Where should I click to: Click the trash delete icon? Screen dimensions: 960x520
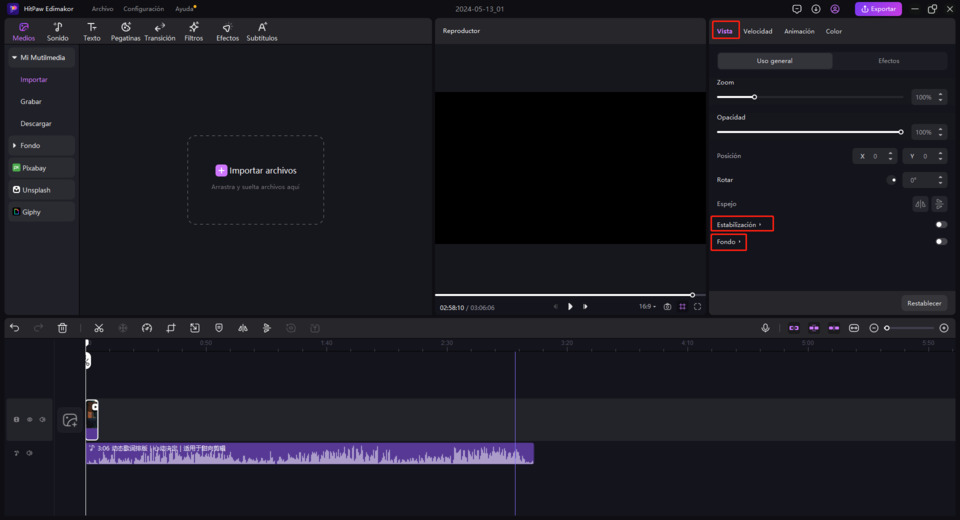click(62, 328)
